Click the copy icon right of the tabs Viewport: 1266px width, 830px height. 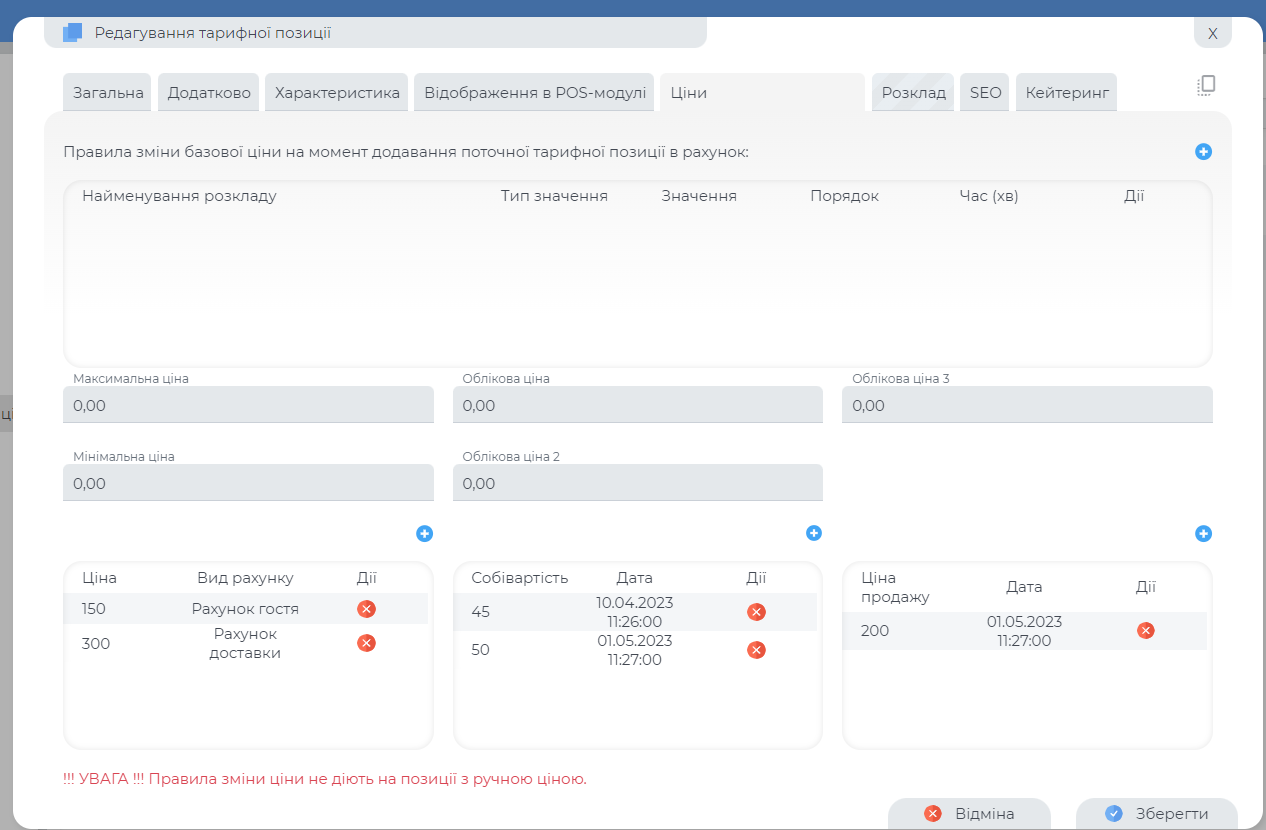[x=1206, y=86]
